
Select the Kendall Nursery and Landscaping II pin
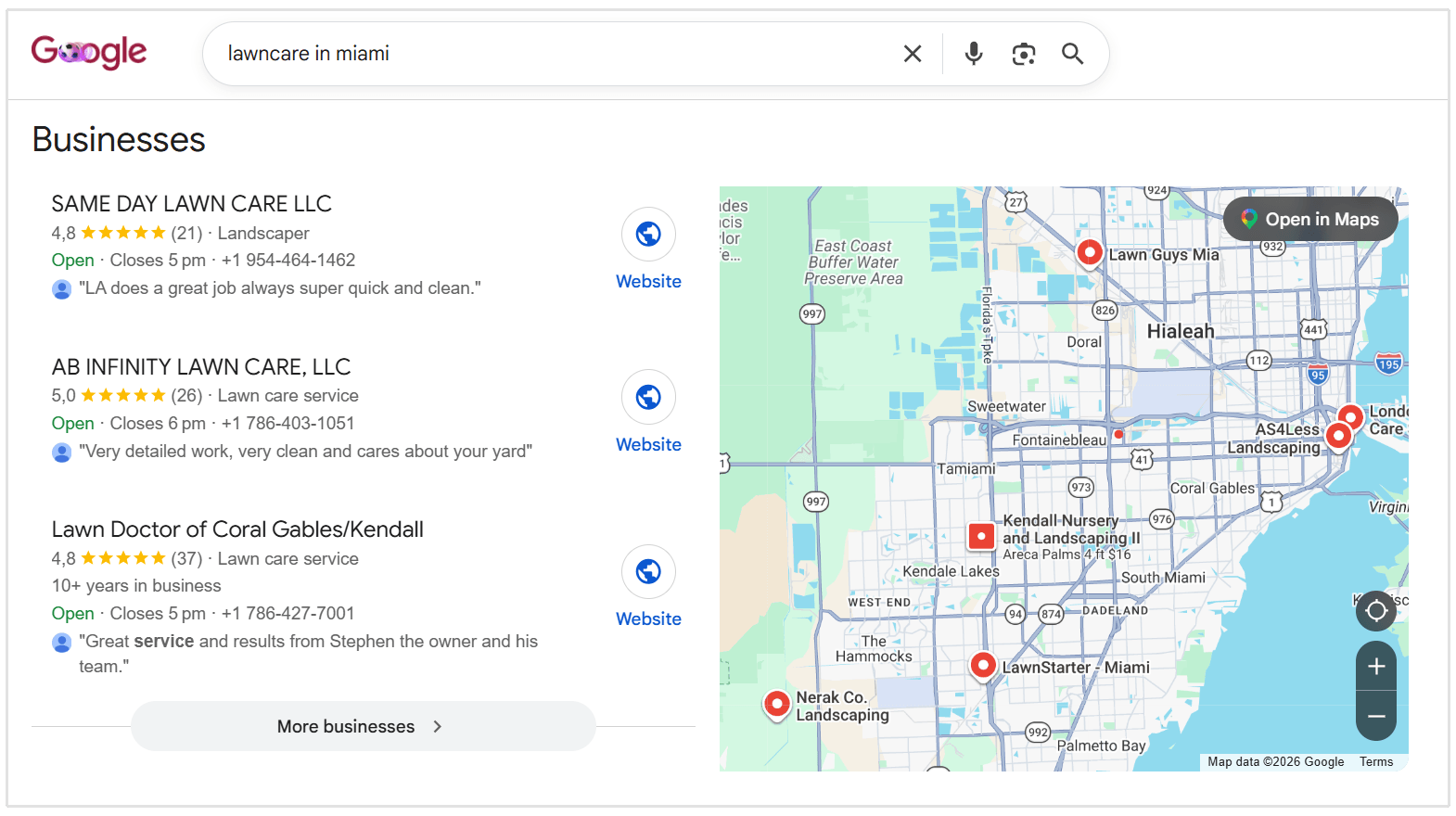point(981,536)
